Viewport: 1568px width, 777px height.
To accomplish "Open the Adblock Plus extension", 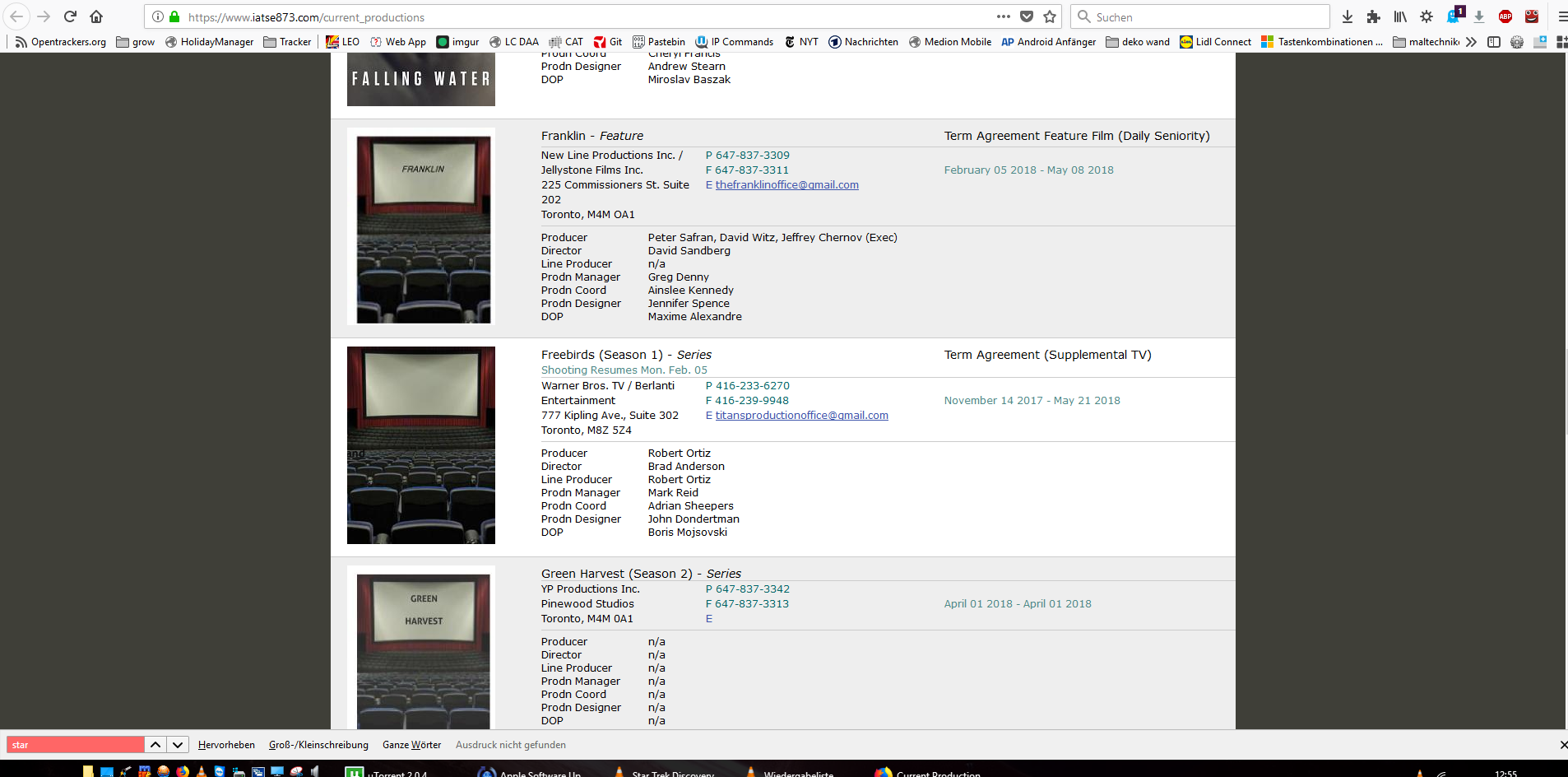I will (x=1505, y=16).
